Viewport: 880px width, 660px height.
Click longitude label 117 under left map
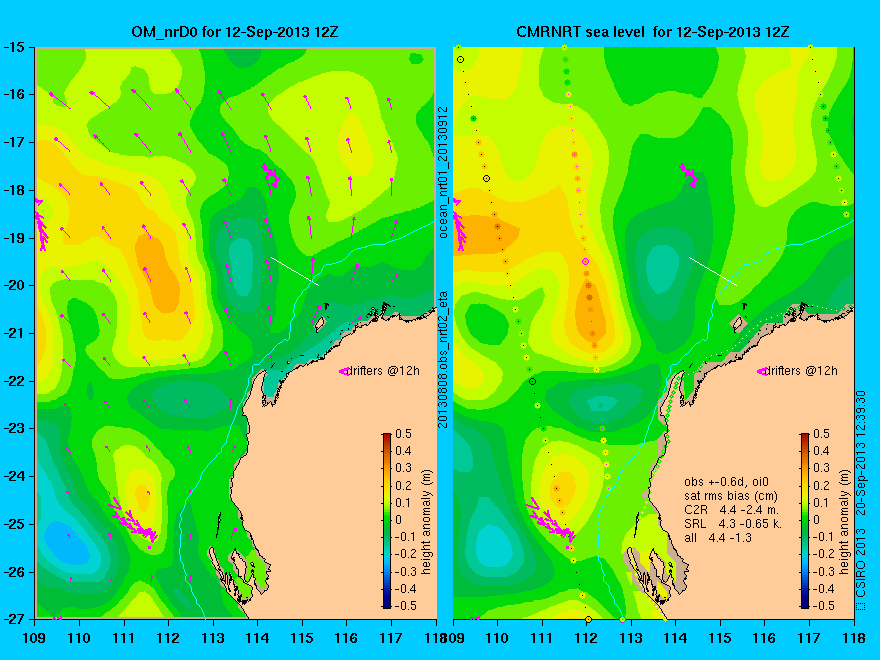pos(391,638)
